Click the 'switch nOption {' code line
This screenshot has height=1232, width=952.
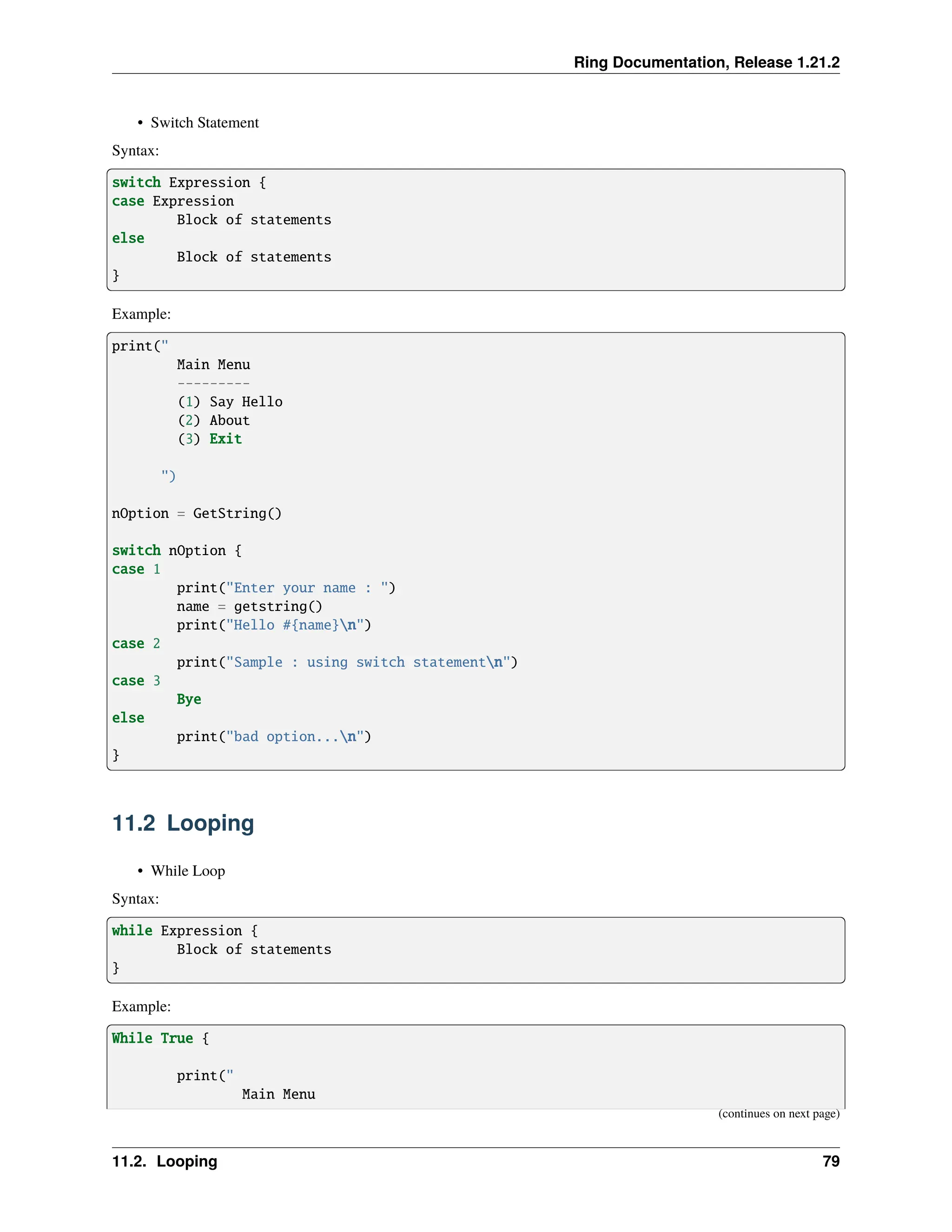[177, 550]
